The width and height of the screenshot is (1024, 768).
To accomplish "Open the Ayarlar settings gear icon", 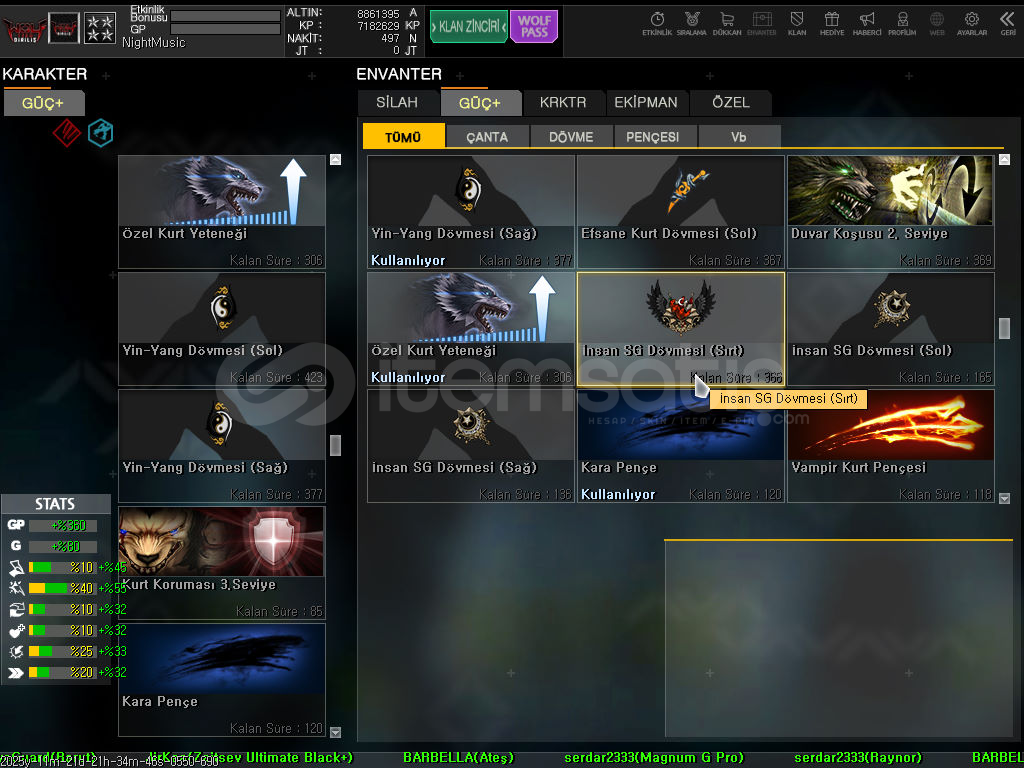I will (x=972, y=24).
